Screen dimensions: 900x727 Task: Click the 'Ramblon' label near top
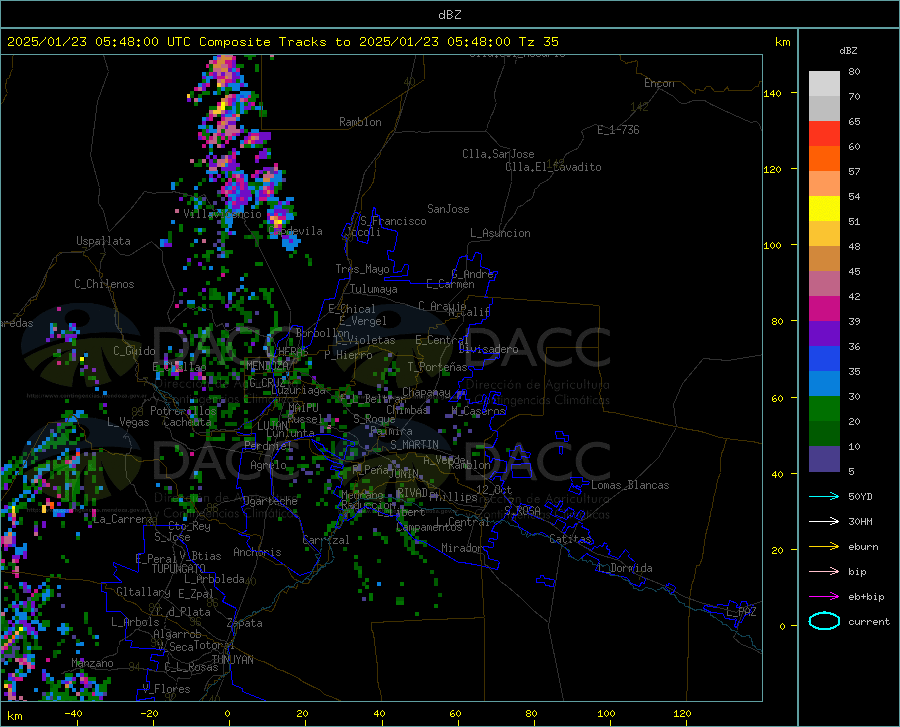pyautogui.click(x=360, y=122)
